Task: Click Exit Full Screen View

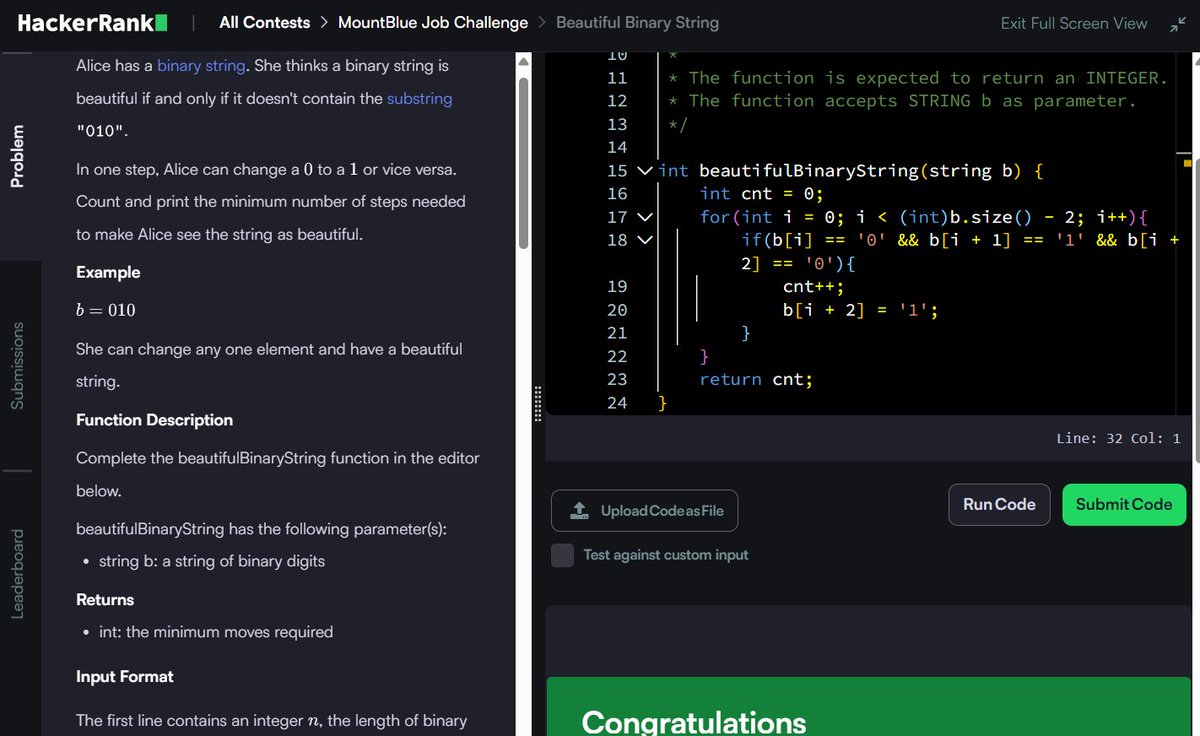Action: tap(1074, 23)
